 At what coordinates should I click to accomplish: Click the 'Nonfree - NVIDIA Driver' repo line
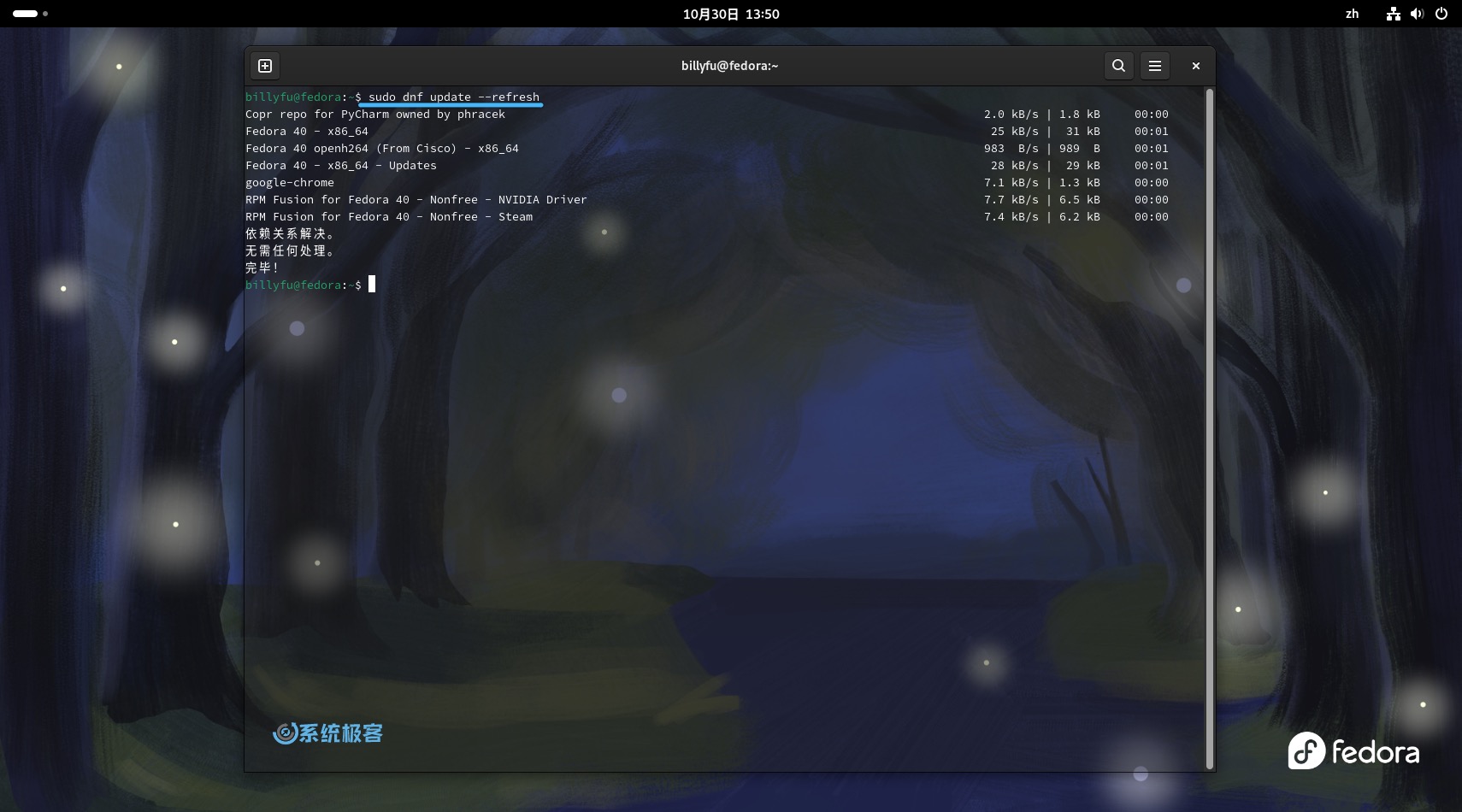tap(416, 199)
